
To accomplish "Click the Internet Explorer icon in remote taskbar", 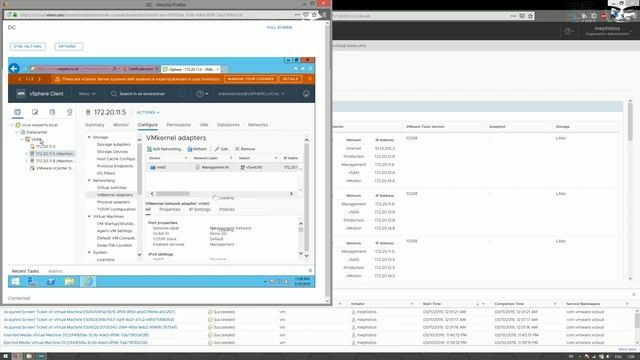I will 88,281.
